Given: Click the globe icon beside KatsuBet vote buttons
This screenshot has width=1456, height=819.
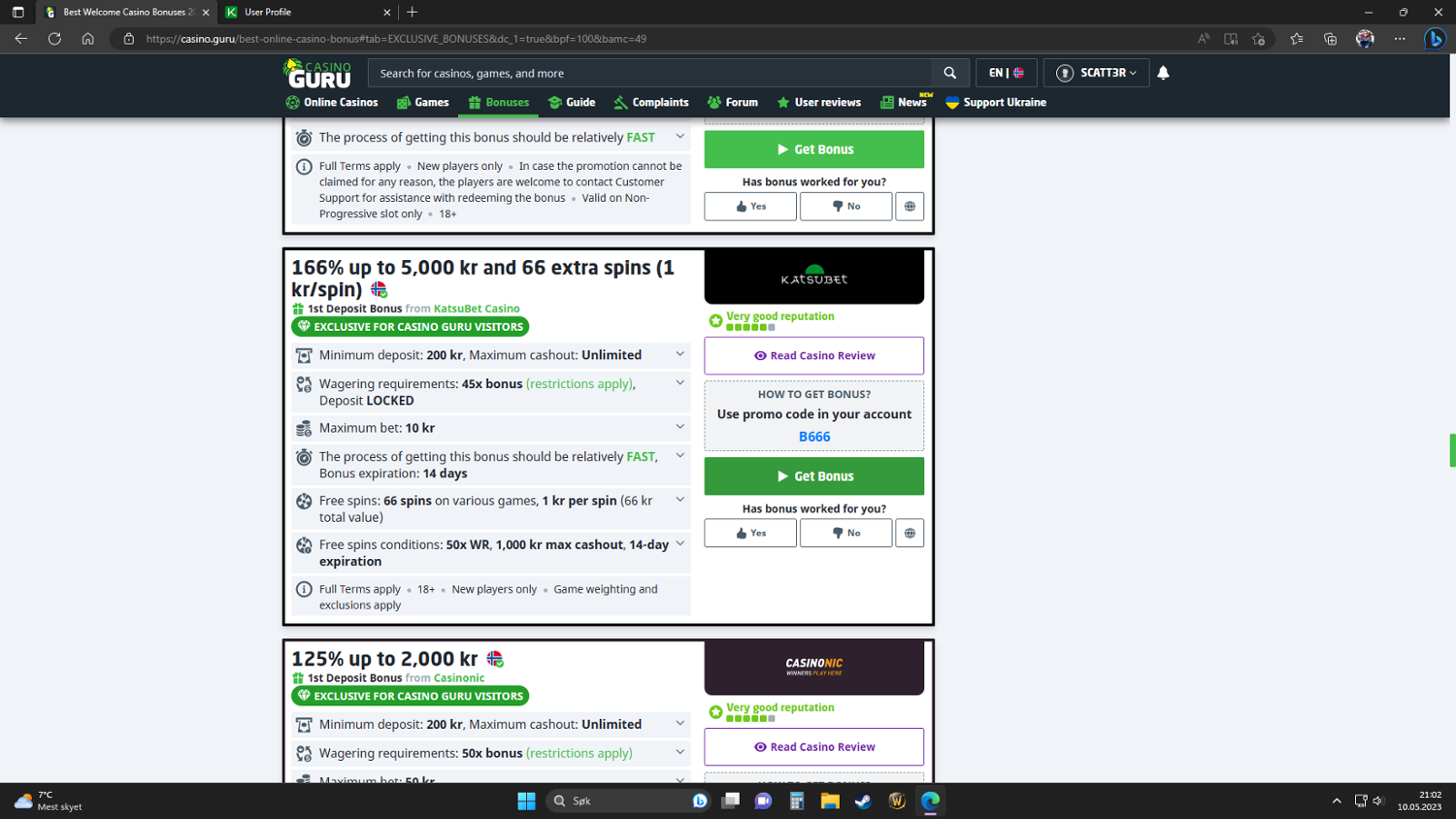Looking at the screenshot, I should coord(910,532).
